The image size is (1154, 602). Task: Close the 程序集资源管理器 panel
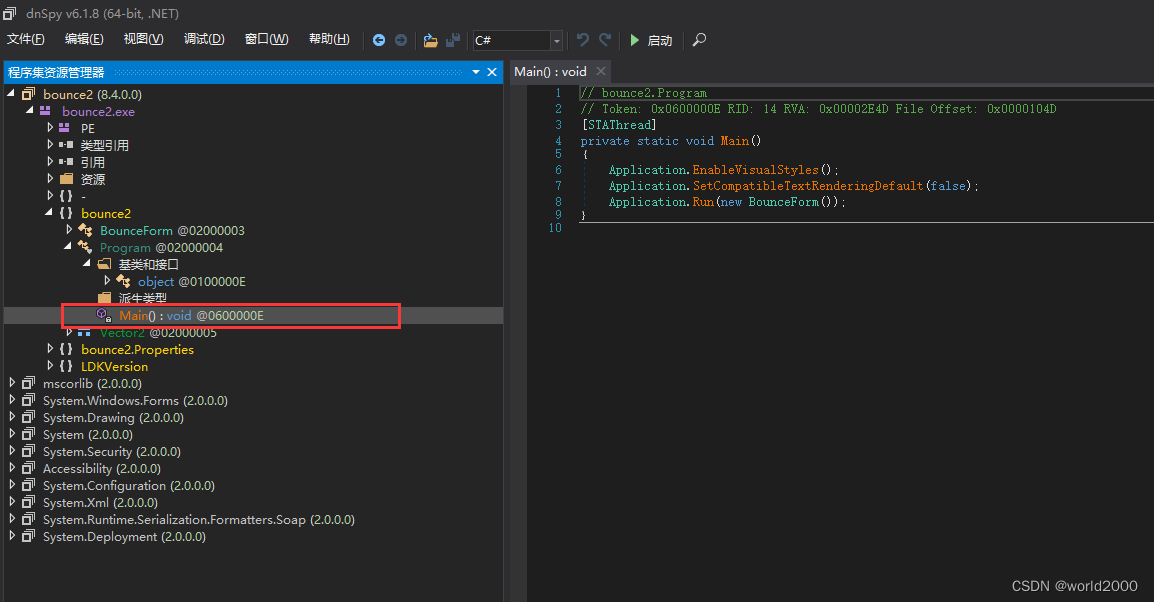click(x=492, y=72)
